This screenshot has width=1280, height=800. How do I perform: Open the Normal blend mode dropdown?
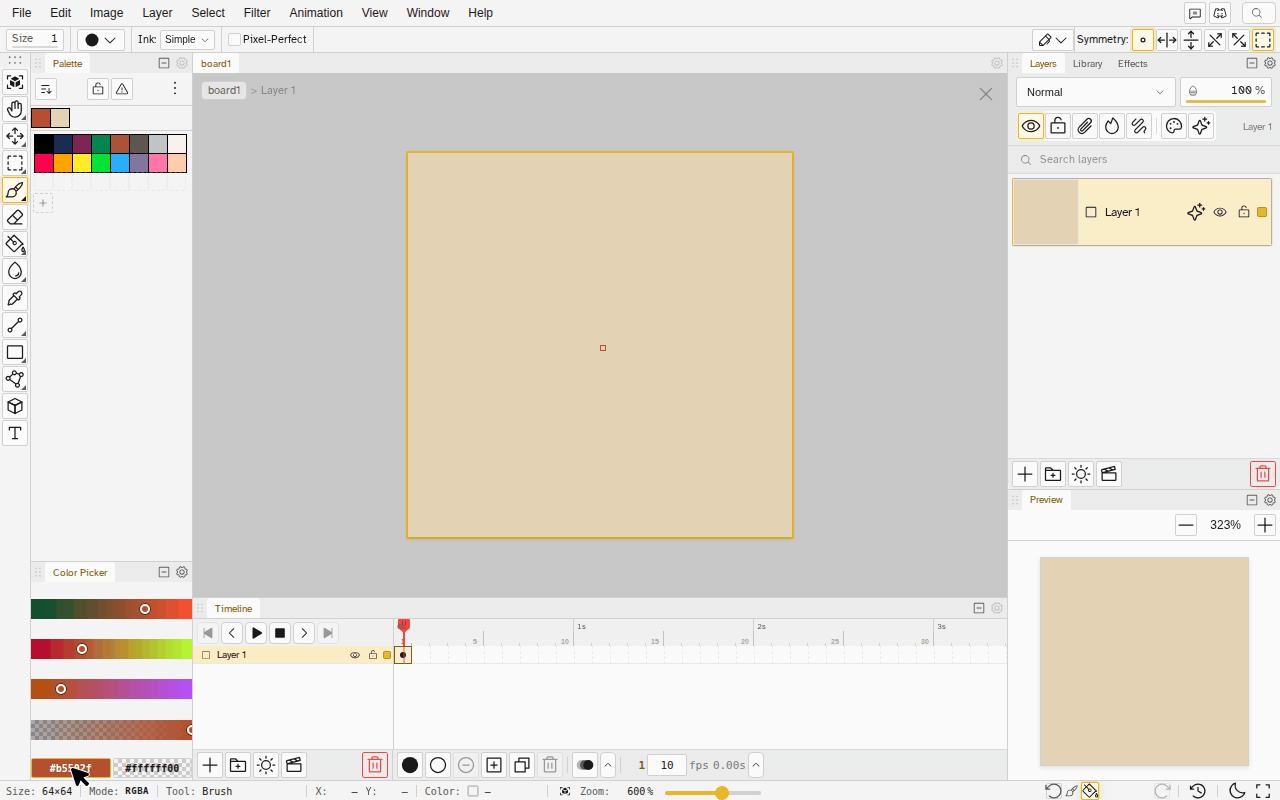pyautogui.click(x=1096, y=92)
